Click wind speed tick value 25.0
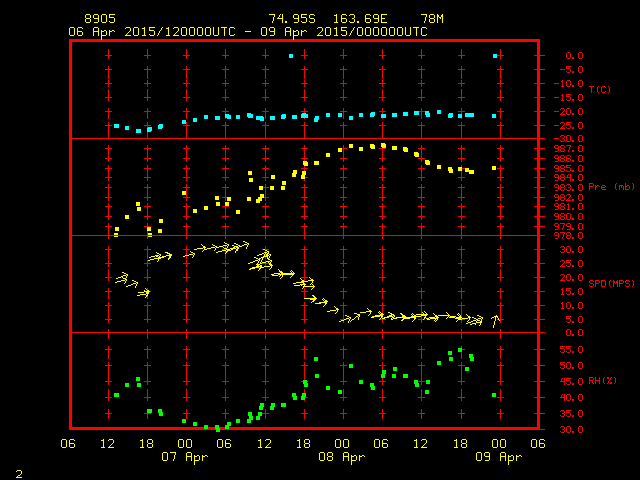This screenshot has width=640, height=480. 571,264
